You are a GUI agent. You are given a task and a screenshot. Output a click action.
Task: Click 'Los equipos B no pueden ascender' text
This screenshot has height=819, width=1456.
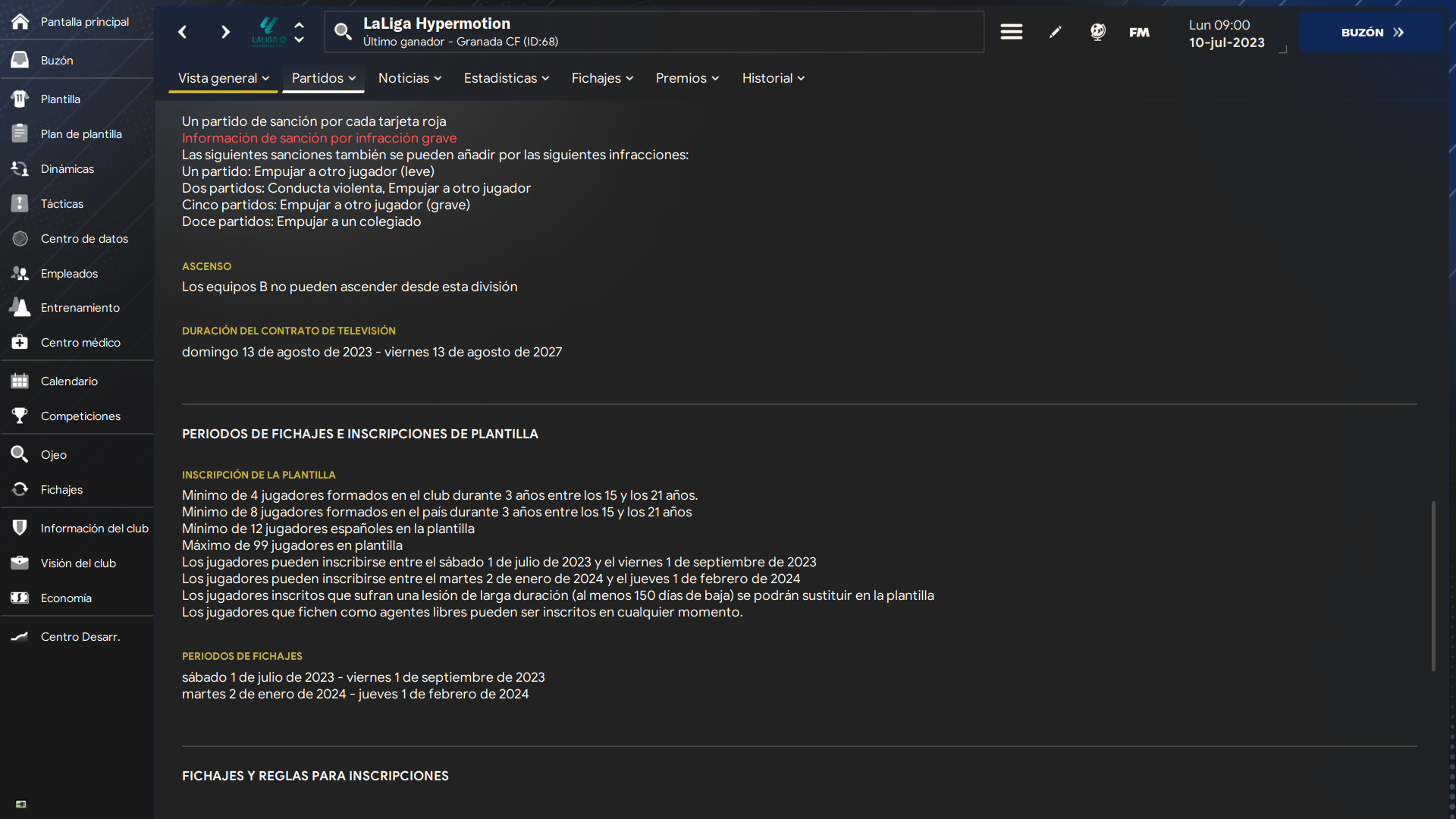(x=350, y=287)
